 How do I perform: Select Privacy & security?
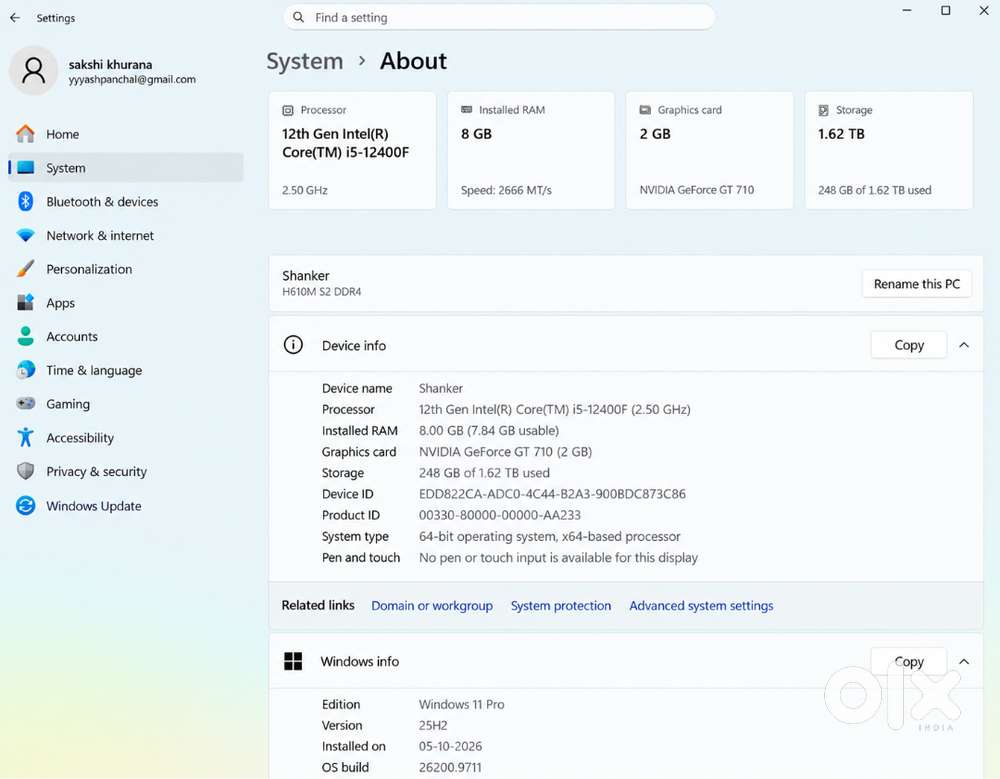tap(126, 471)
